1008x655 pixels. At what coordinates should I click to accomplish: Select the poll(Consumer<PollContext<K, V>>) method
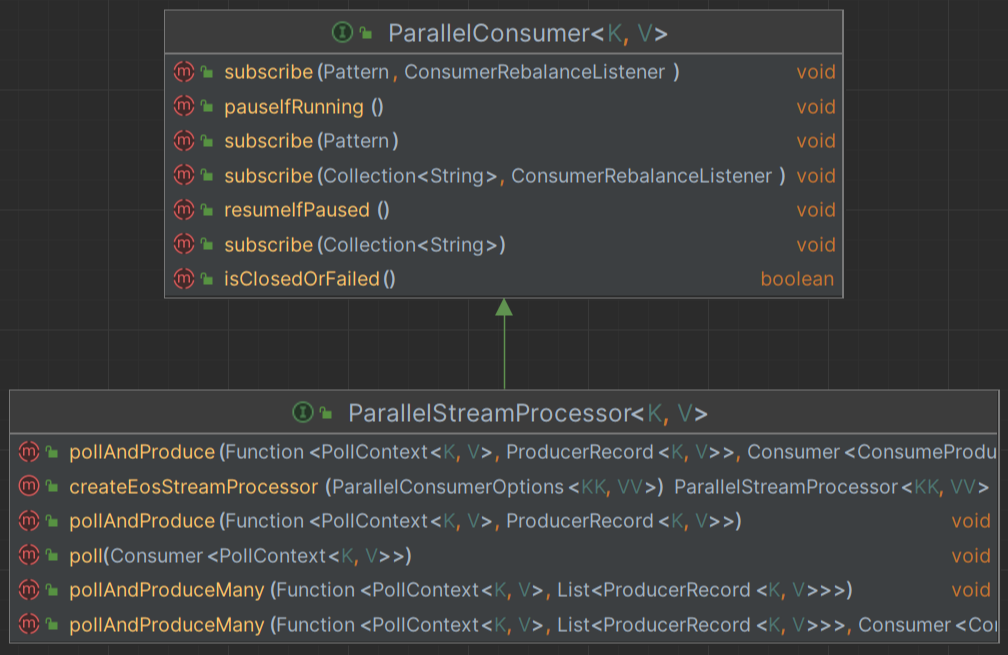(x=240, y=556)
